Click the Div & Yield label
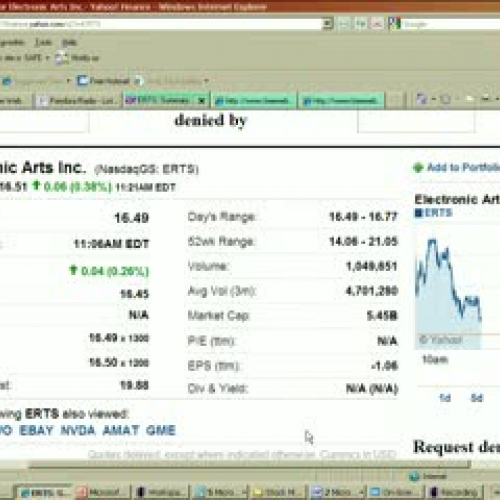500x500 pixels. [218, 388]
